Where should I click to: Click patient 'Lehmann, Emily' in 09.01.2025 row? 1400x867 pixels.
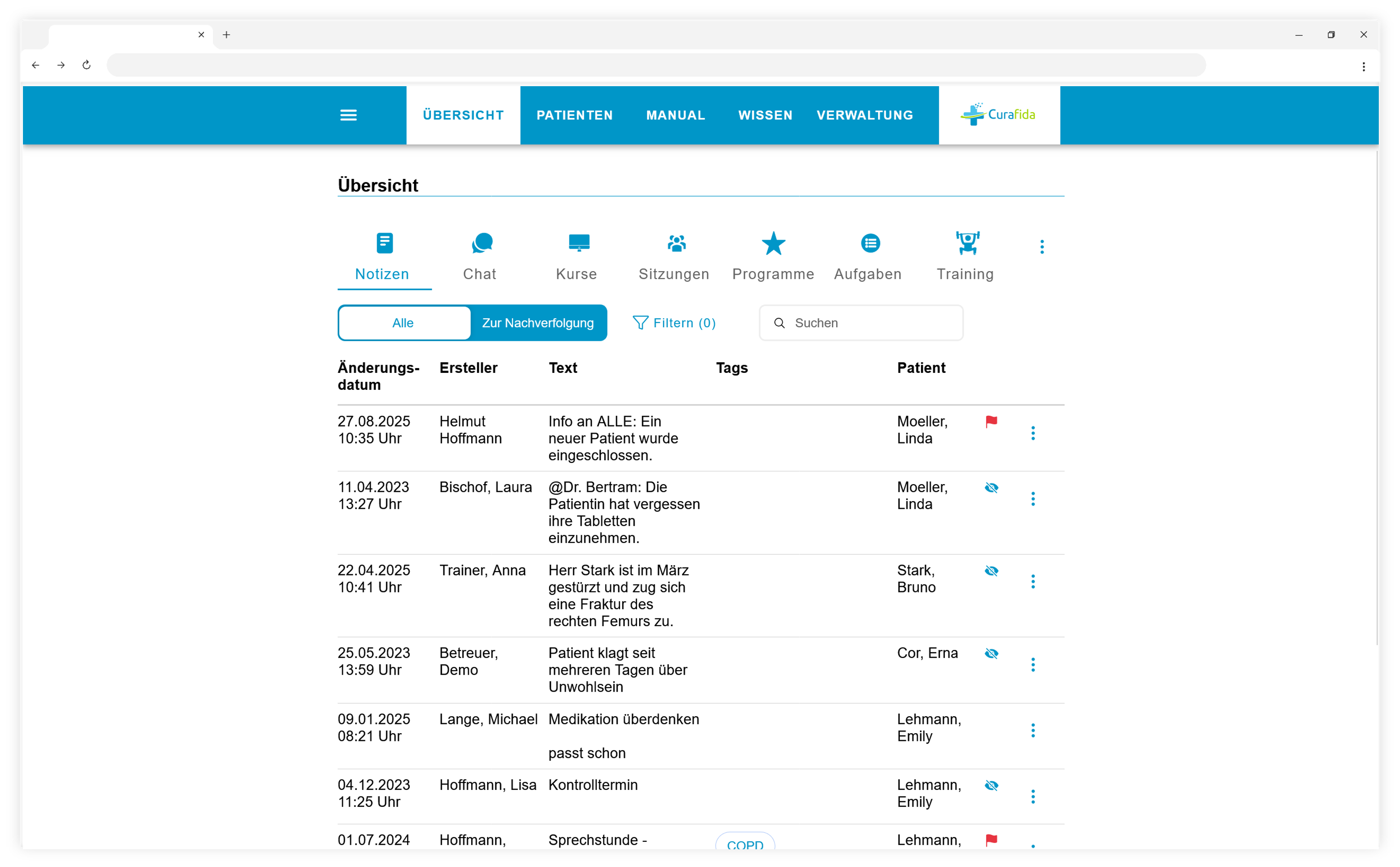click(x=929, y=728)
